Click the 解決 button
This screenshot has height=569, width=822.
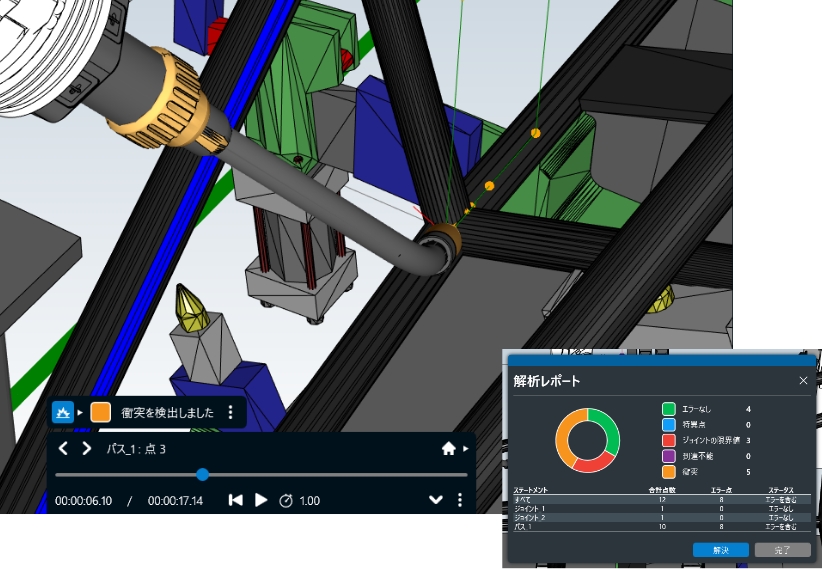(x=720, y=550)
